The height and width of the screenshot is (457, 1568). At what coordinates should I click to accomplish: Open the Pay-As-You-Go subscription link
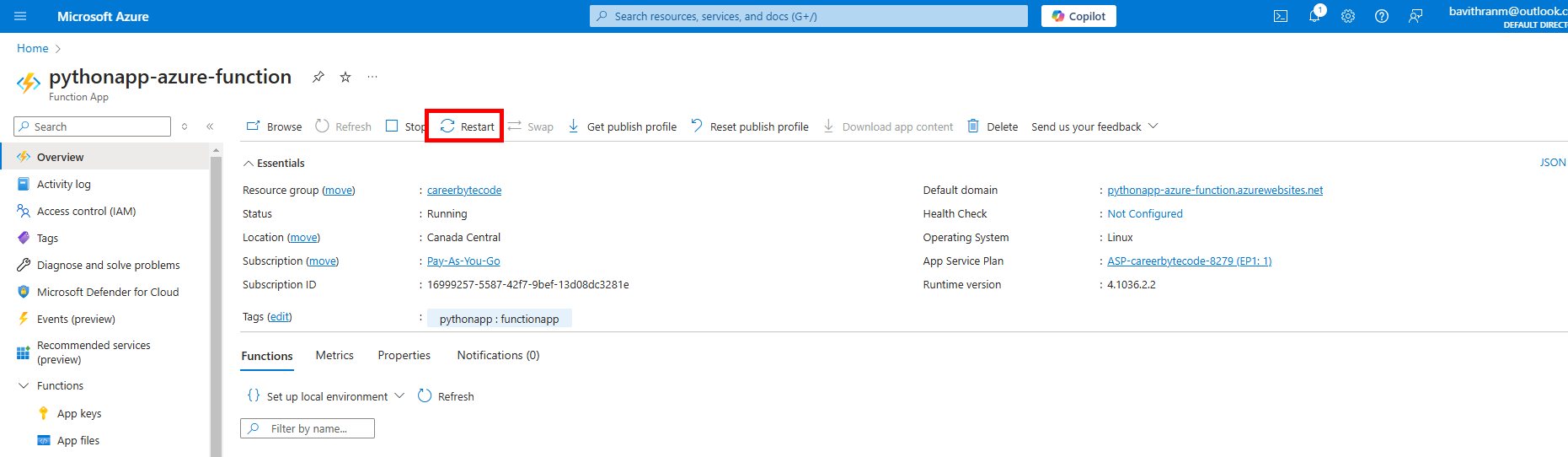463,261
